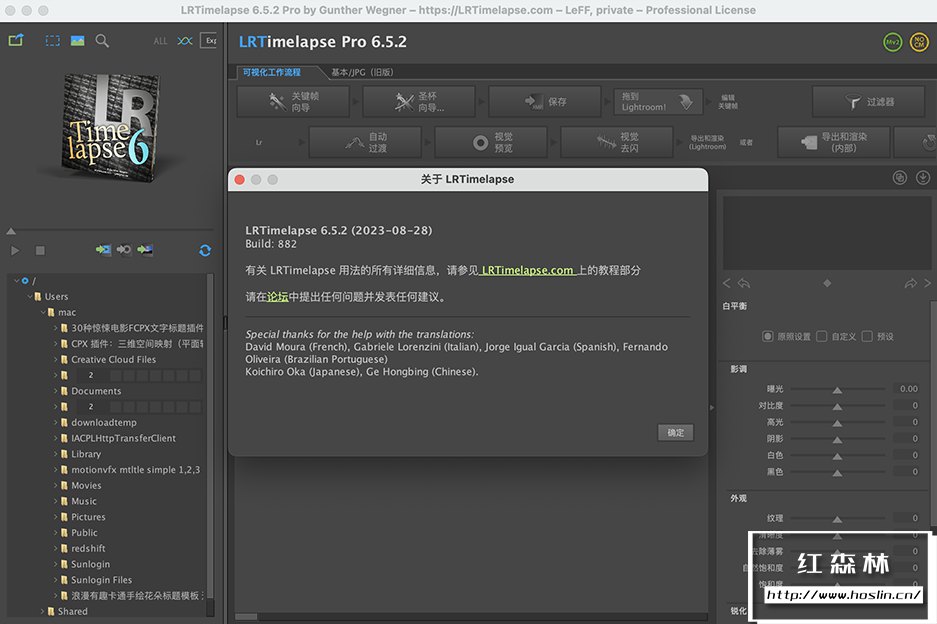Click the 阴影 shadows slider handle

click(837, 440)
